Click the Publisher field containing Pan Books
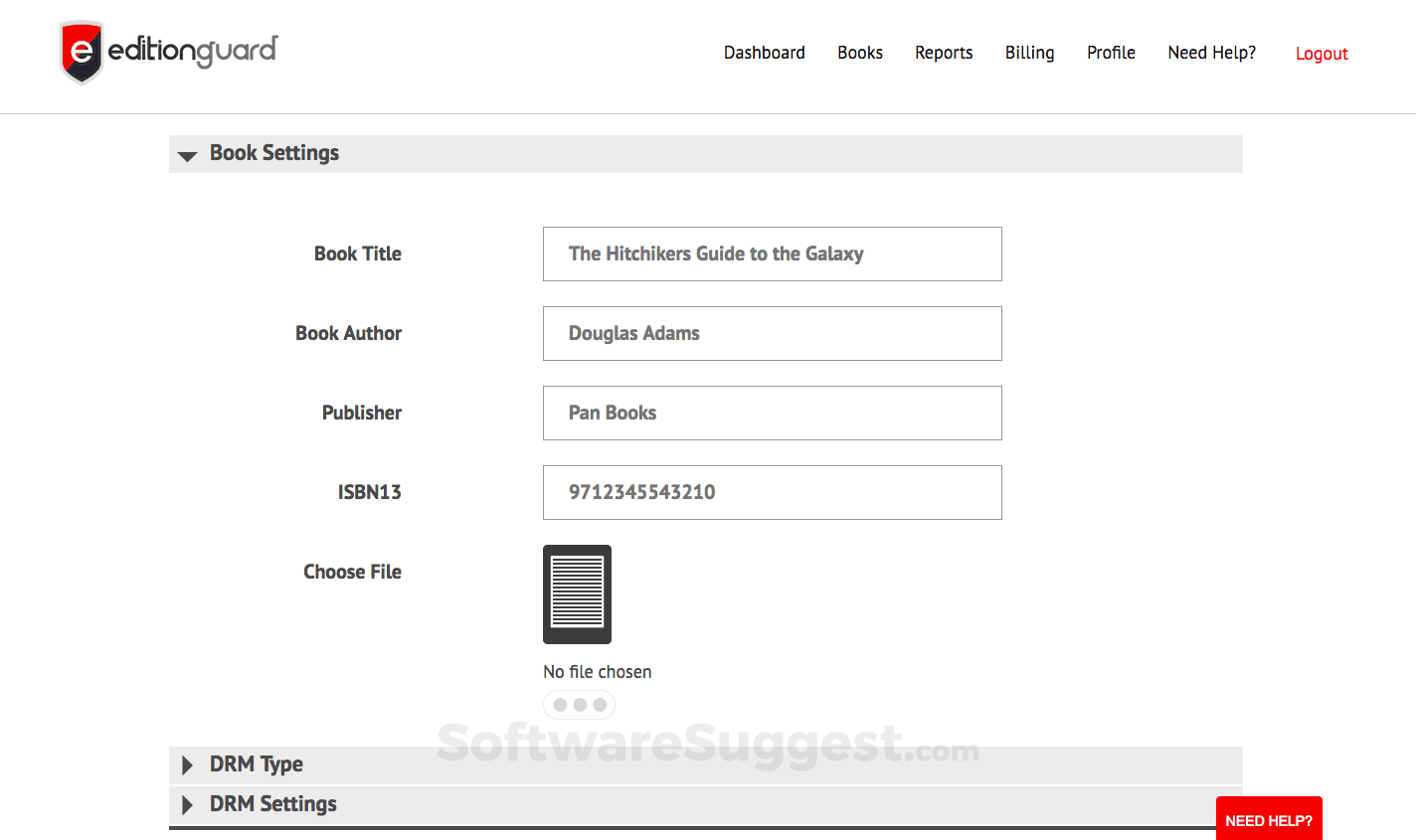The image size is (1416, 840). point(772,413)
